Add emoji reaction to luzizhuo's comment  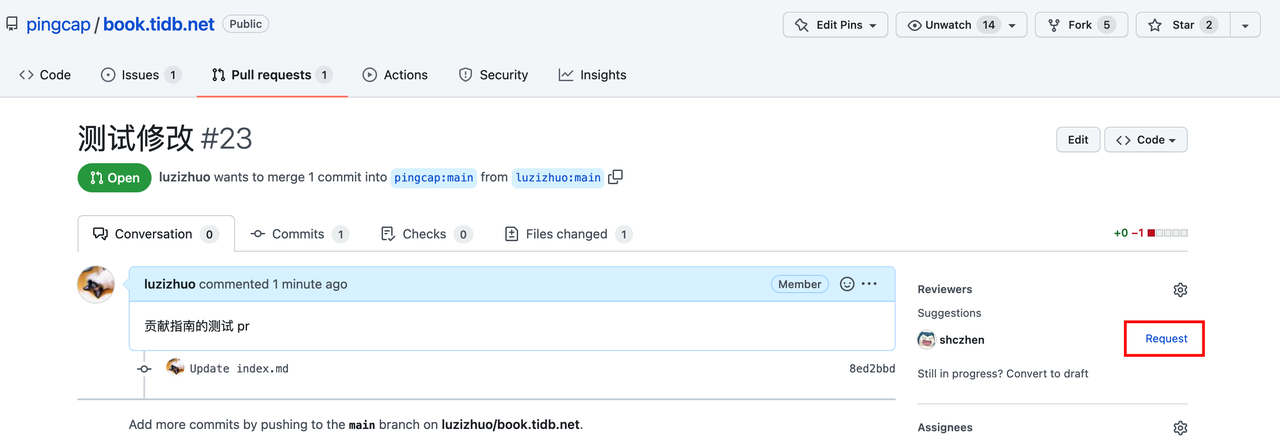coord(847,284)
